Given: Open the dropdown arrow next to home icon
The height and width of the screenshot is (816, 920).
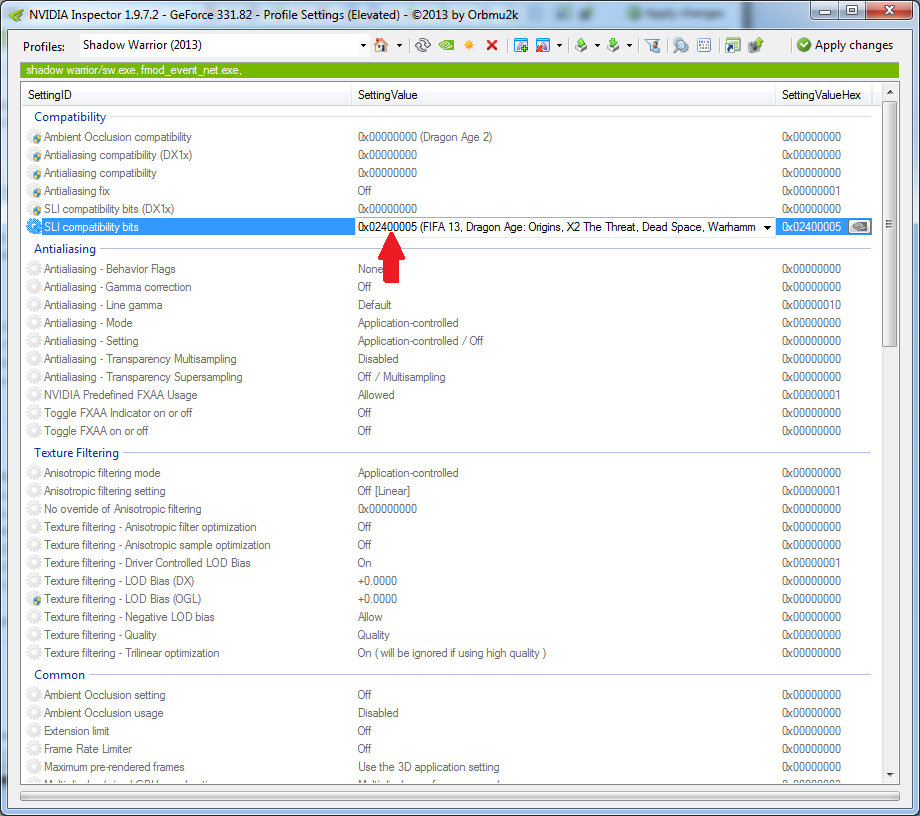Looking at the screenshot, I should coord(399,45).
